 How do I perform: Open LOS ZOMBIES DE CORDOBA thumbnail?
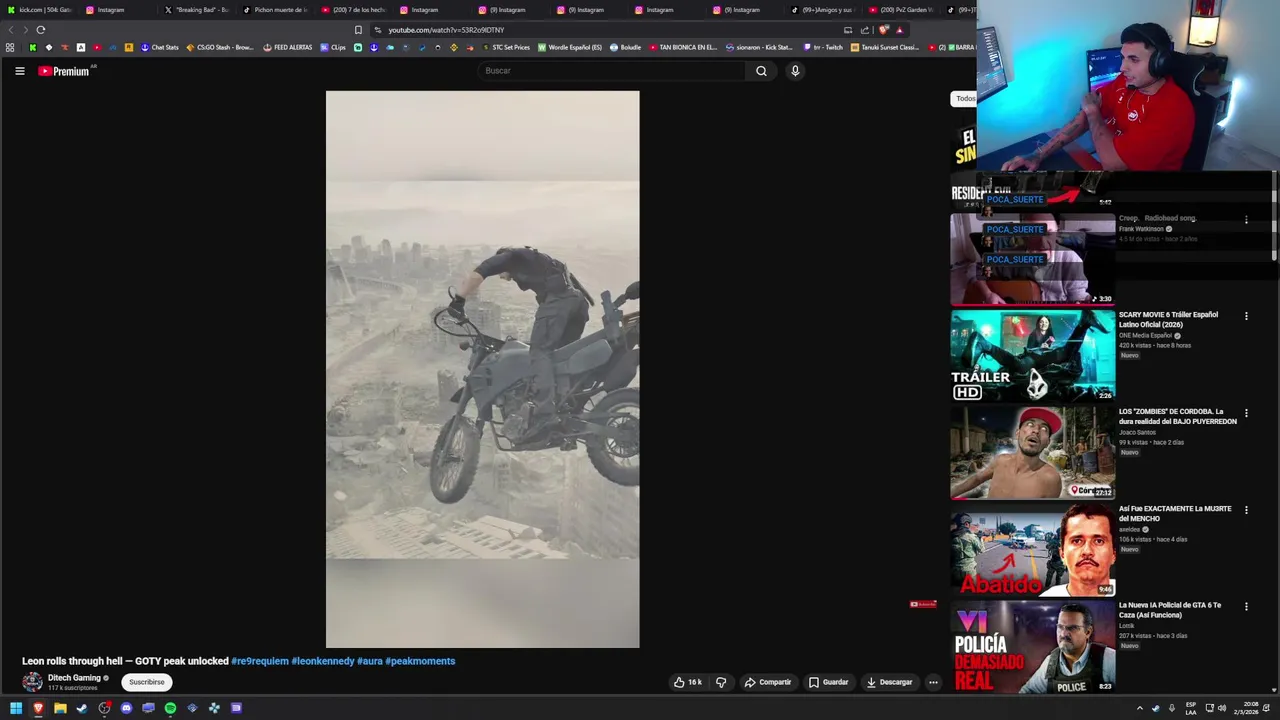[x=1032, y=452]
